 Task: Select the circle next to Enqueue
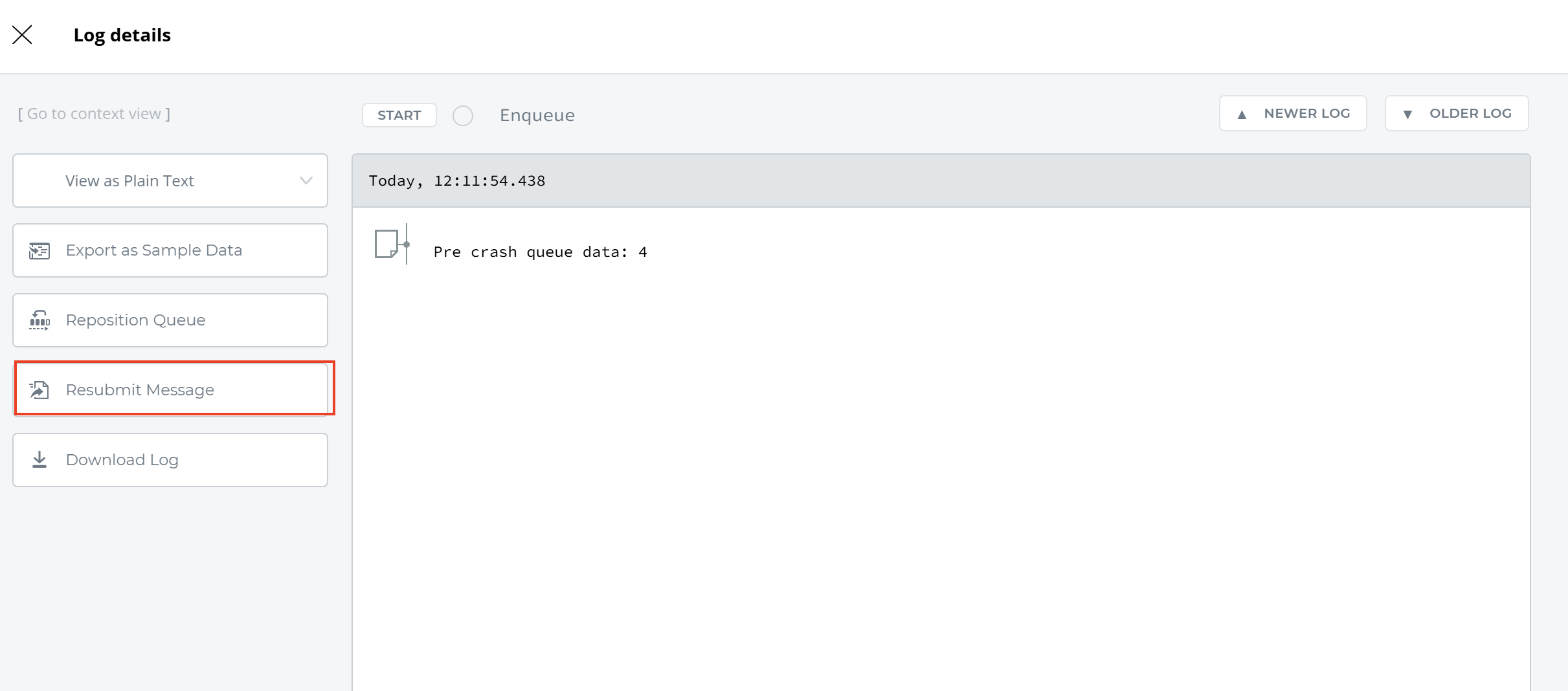point(463,116)
